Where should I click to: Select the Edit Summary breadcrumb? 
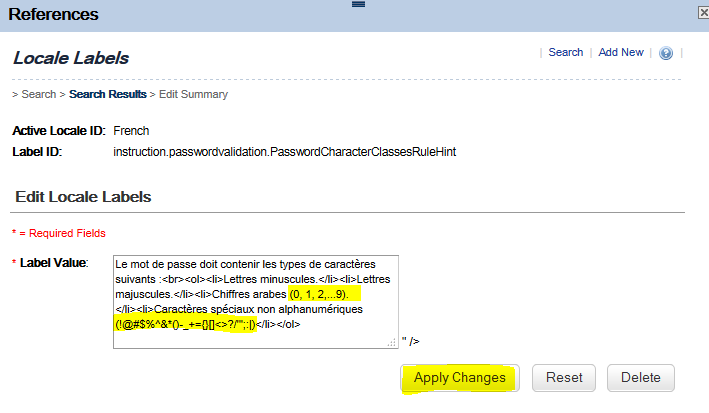click(x=193, y=94)
